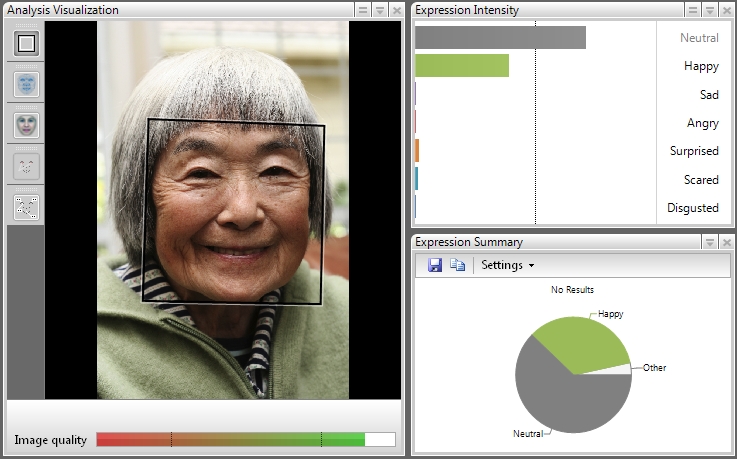Select the Expression Intensity panel title tab
The height and width of the screenshot is (459, 737).
tap(467, 10)
